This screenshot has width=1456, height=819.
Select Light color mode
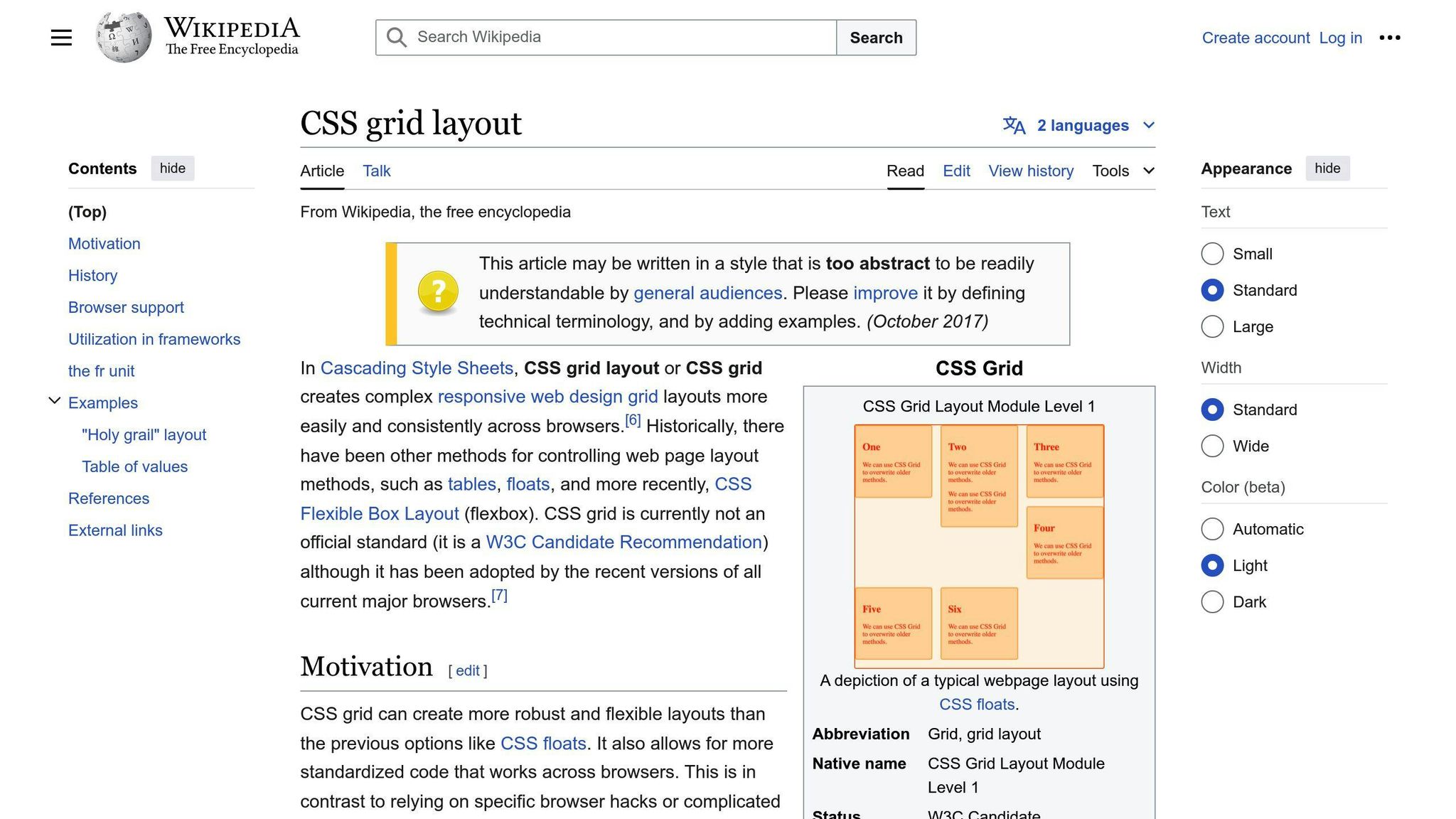tap(1212, 565)
